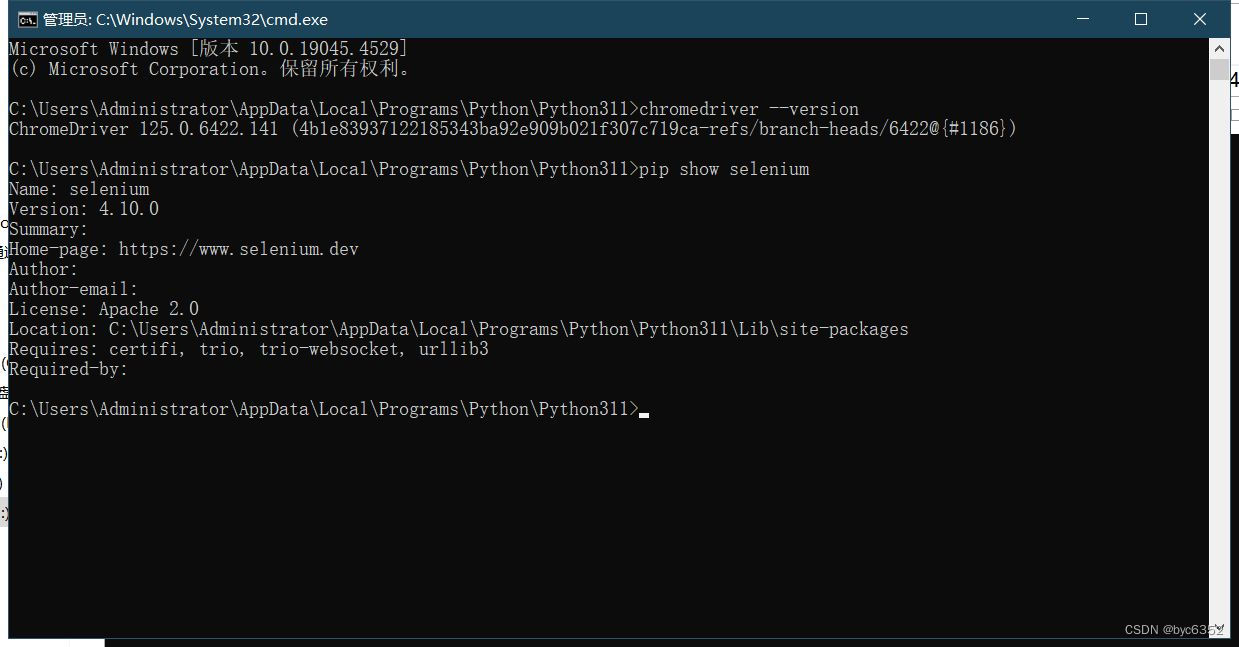
Task: Click the scrollbar track below the thumb
Action: tap(1218, 350)
